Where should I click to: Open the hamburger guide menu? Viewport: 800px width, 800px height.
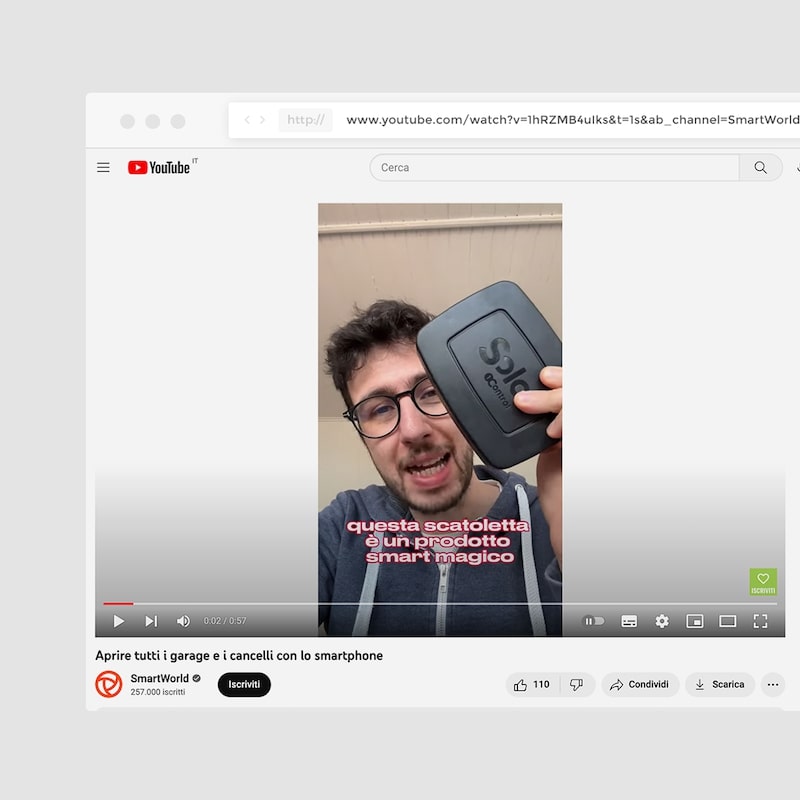(103, 168)
